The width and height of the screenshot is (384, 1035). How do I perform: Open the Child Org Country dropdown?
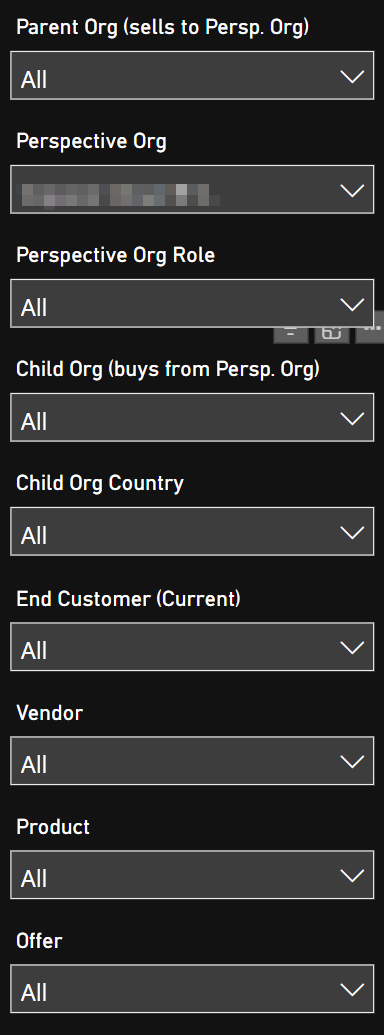coord(192,531)
